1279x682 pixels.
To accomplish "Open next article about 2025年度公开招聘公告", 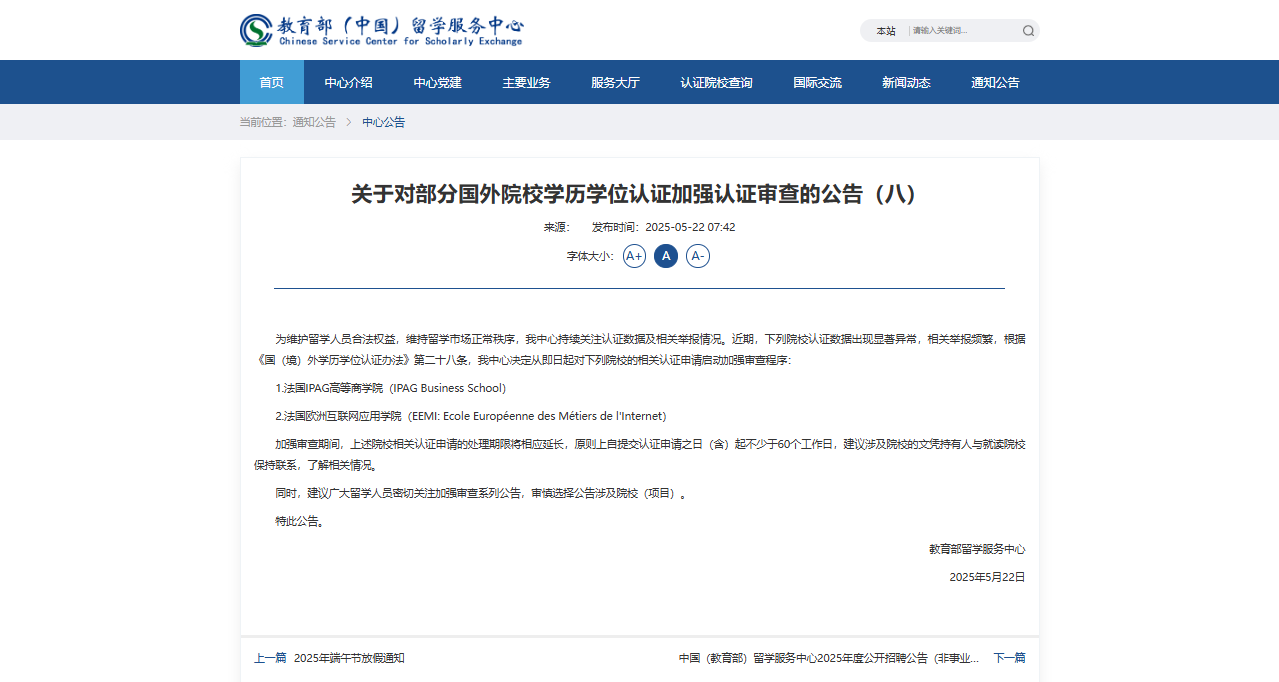I will click(x=829, y=658).
